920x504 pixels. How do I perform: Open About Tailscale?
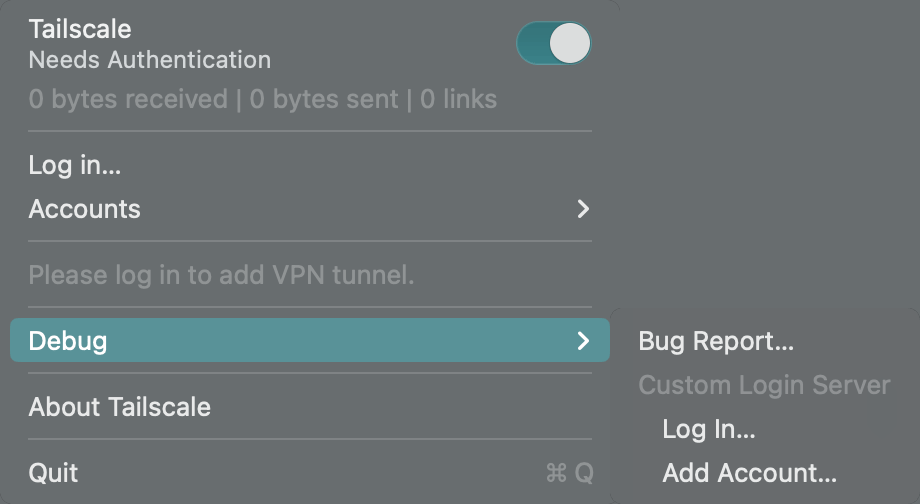click(x=120, y=407)
